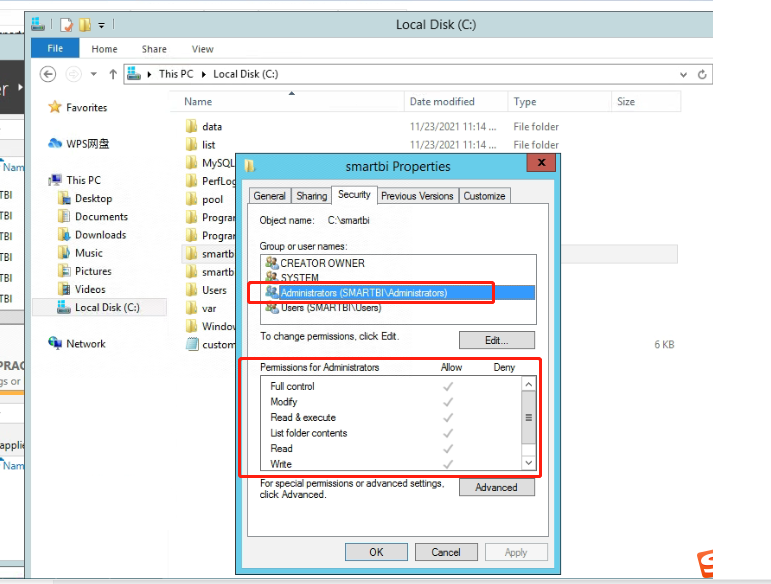Image resolution: width=771 pixels, height=584 pixels.
Task: Click the List folder contents permission row
Action: point(391,433)
